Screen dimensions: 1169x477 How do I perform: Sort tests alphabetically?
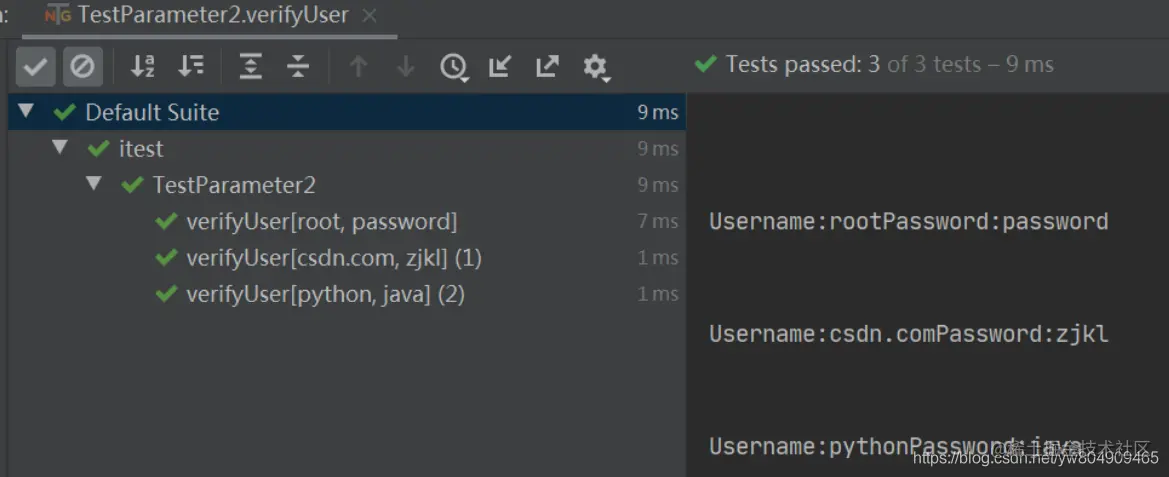[142, 66]
